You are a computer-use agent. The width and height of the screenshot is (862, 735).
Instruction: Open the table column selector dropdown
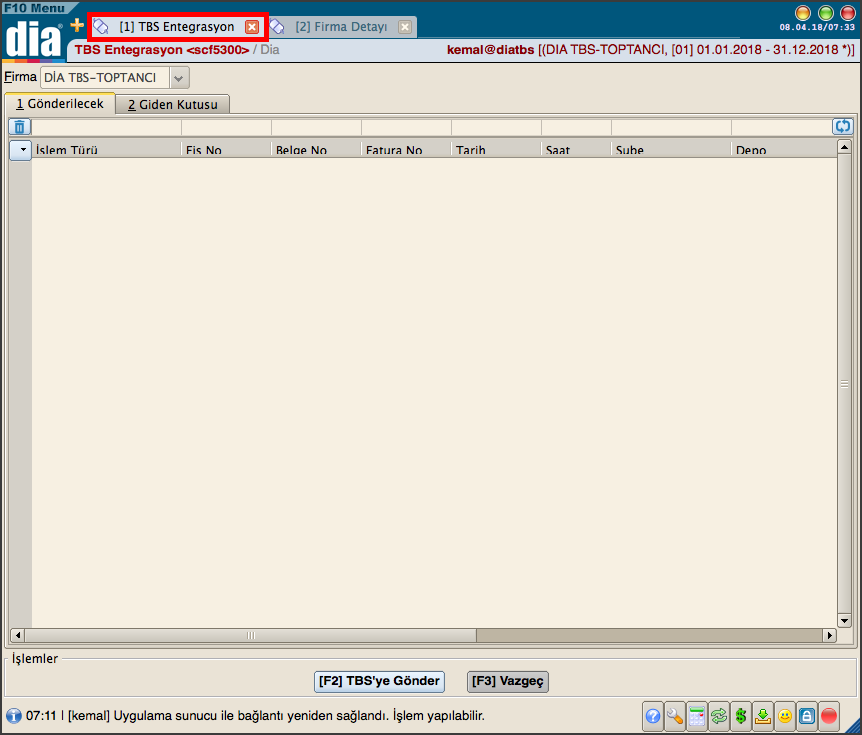pos(21,150)
